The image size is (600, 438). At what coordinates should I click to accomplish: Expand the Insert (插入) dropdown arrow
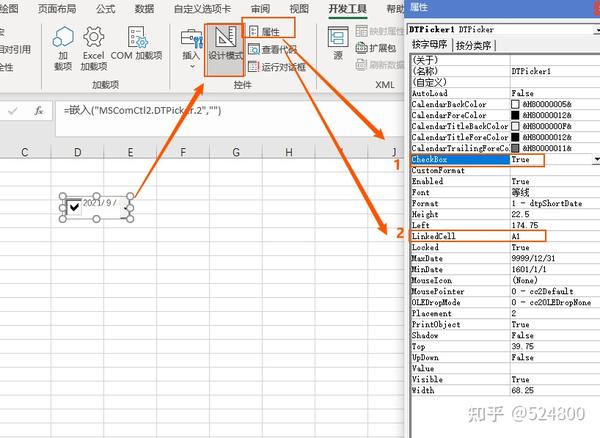192,66
